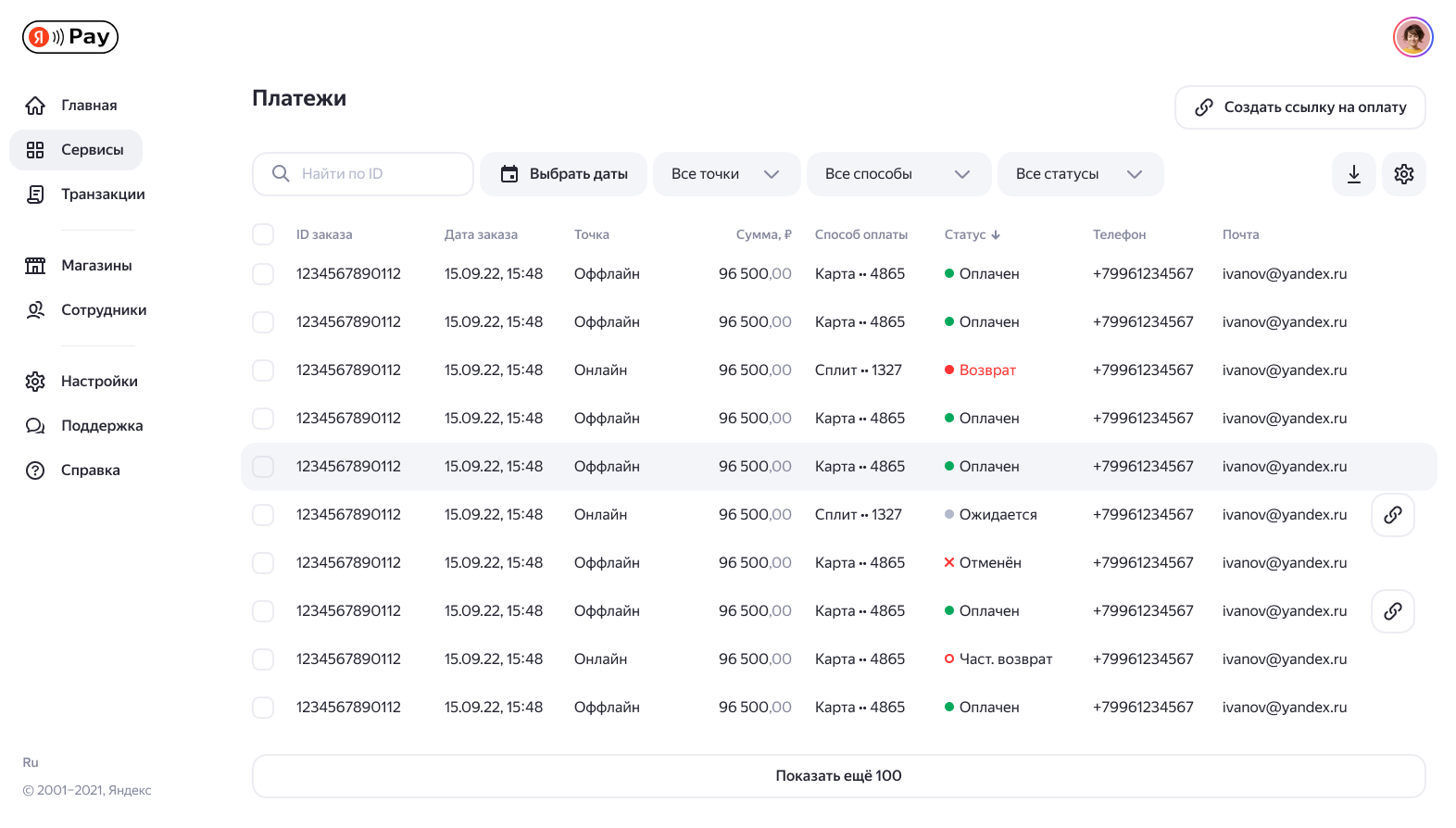Click Создать ссылку на оплату button
This screenshot has height=828, width=1456.
(1299, 107)
